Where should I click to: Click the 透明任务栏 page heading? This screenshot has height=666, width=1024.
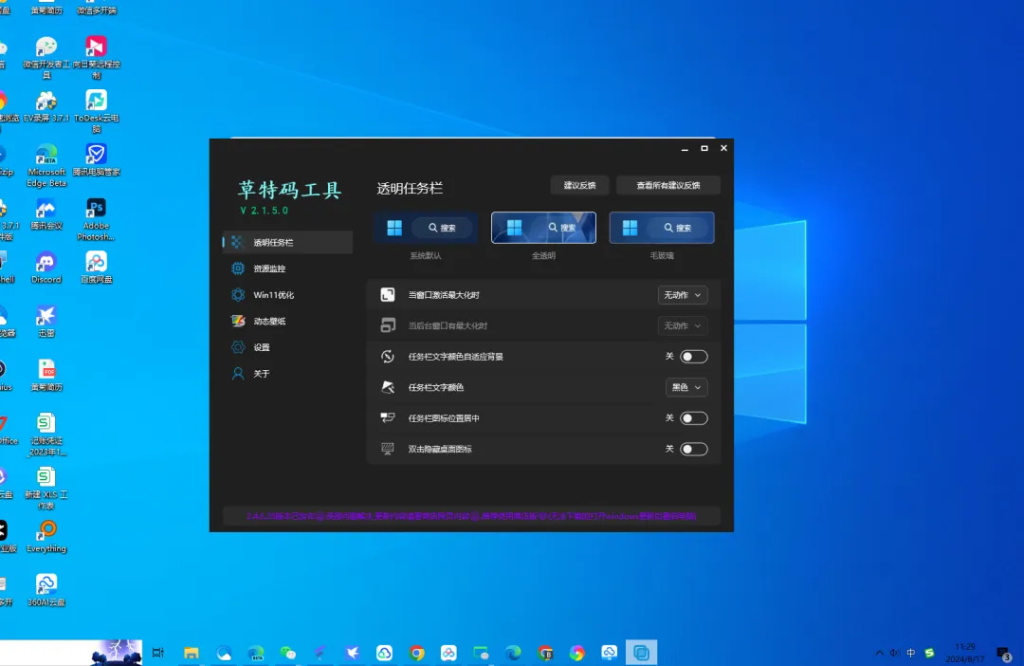point(409,189)
